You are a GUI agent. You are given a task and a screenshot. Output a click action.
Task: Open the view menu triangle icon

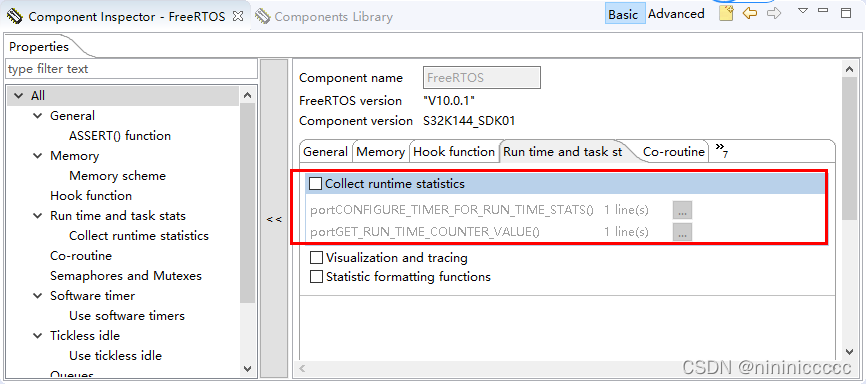click(804, 10)
